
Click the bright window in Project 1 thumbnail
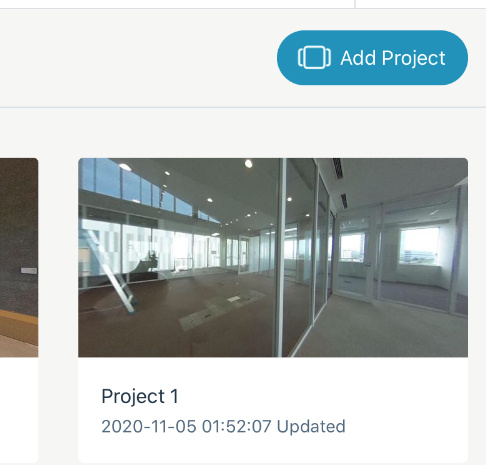[x=419, y=246]
